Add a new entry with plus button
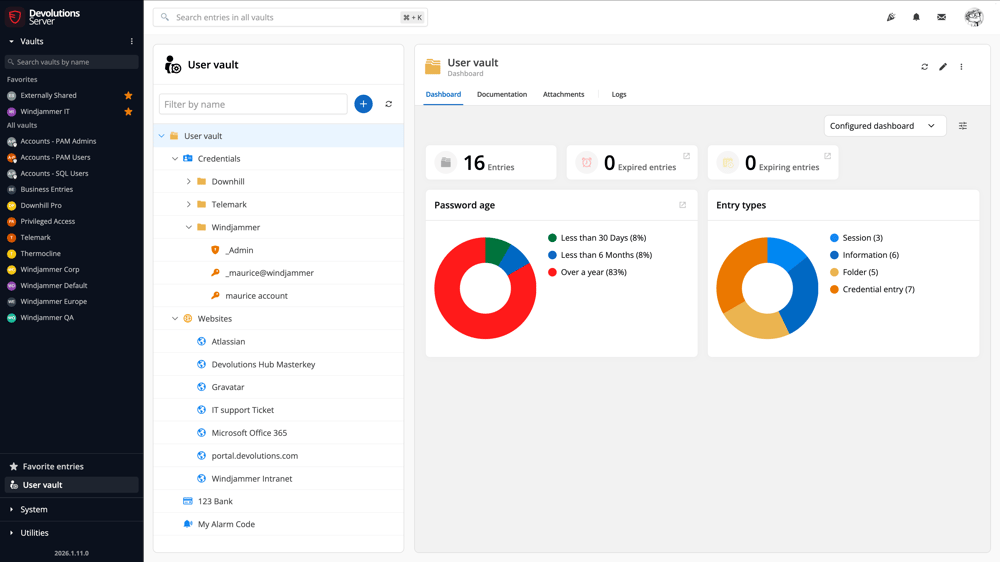This screenshot has height=562, width=1000. click(364, 104)
